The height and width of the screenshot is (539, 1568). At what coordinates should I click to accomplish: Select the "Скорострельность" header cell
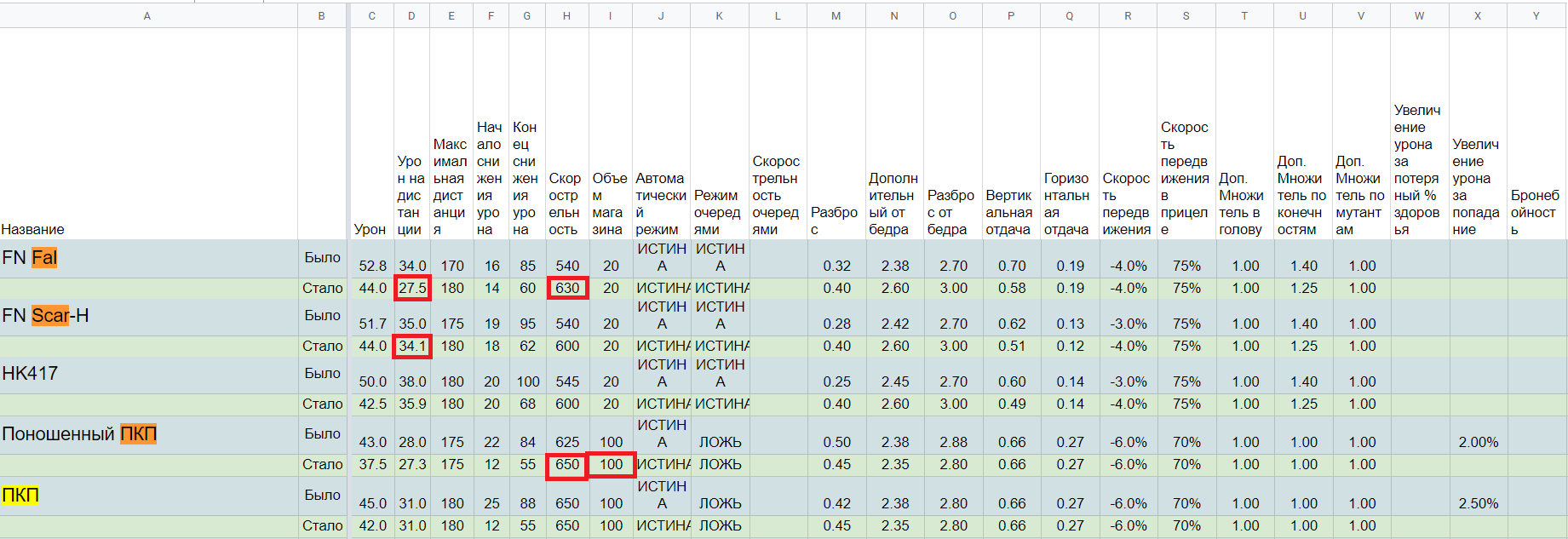[x=567, y=134]
